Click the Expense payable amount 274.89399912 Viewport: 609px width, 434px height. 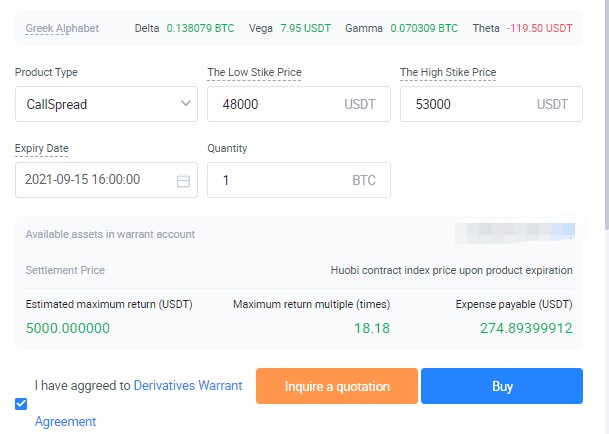pos(526,328)
